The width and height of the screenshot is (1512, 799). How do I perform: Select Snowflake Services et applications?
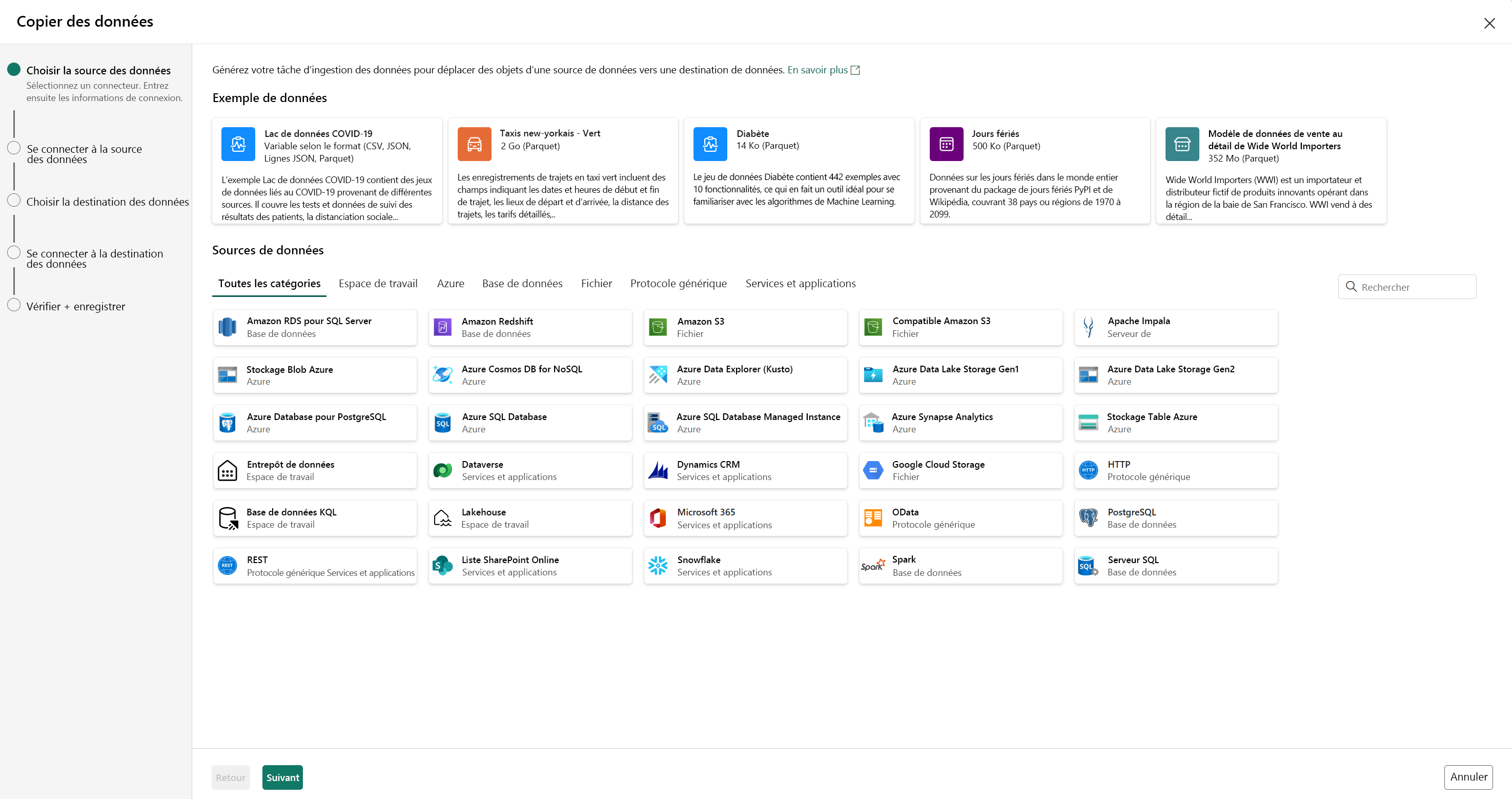click(x=745, y=566)
